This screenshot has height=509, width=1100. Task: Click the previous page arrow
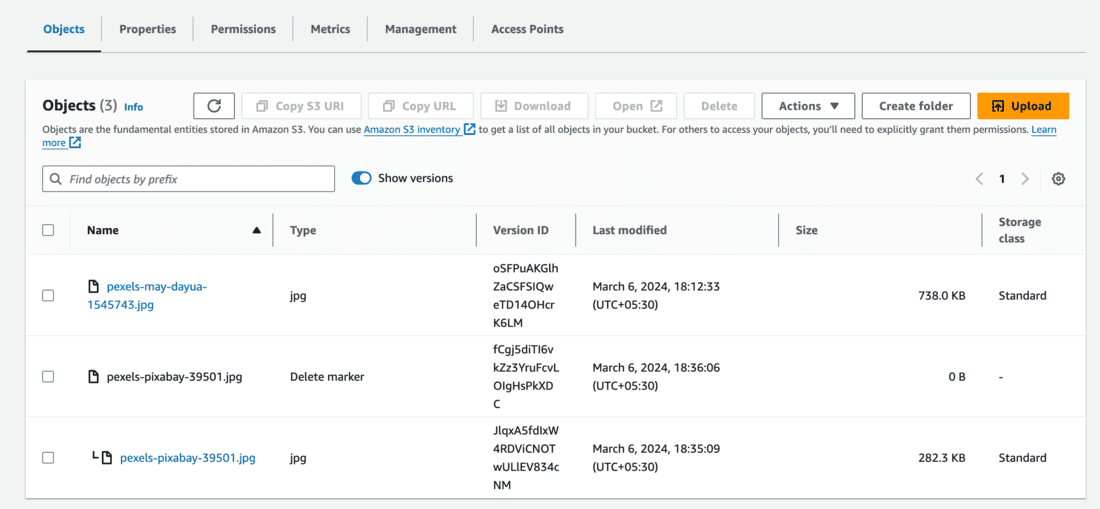pyautogui.click(x=980, y=179)
